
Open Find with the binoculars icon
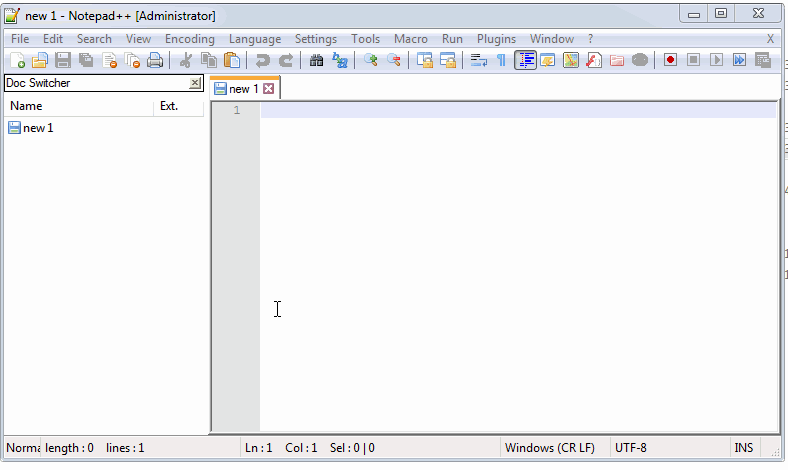[316, 60]
